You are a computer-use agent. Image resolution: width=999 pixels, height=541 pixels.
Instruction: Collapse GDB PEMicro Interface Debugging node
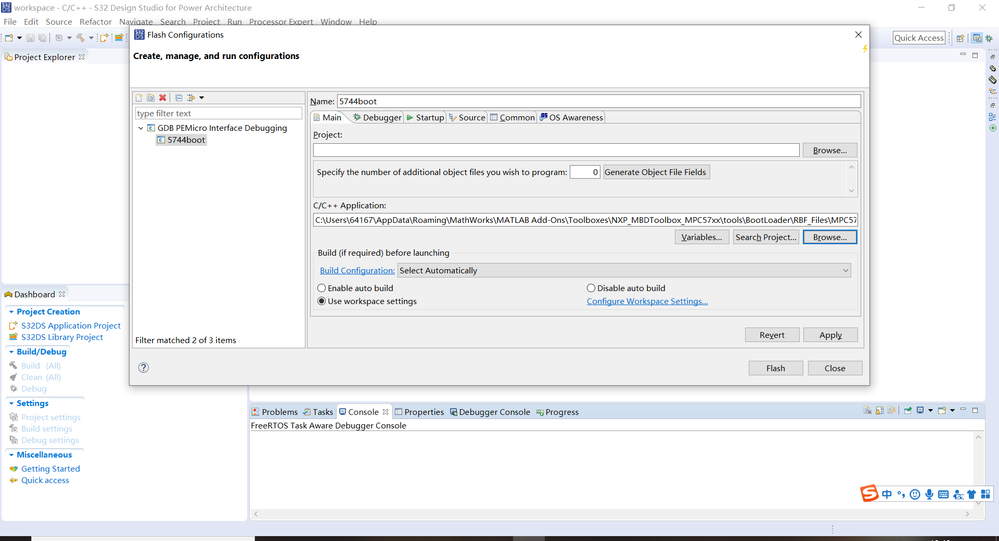coord(141,128)
